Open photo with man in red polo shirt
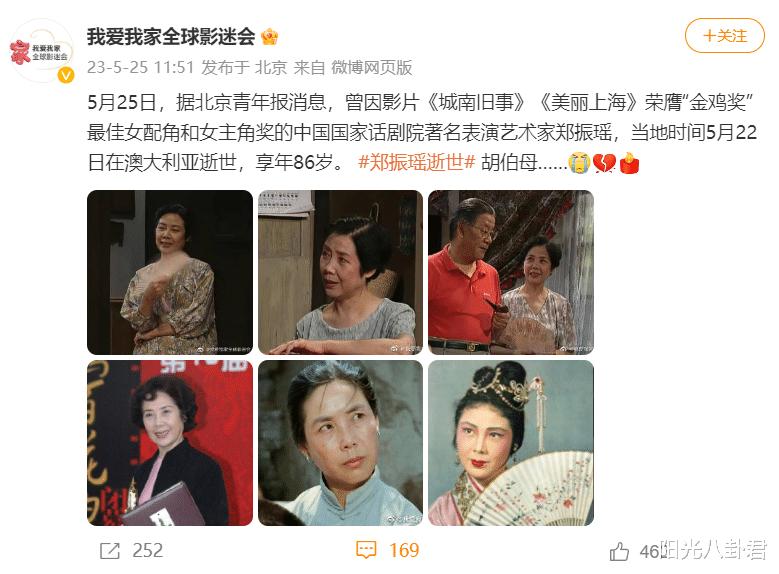The width and height of the screenshot is (779, 574). (511, 272)
